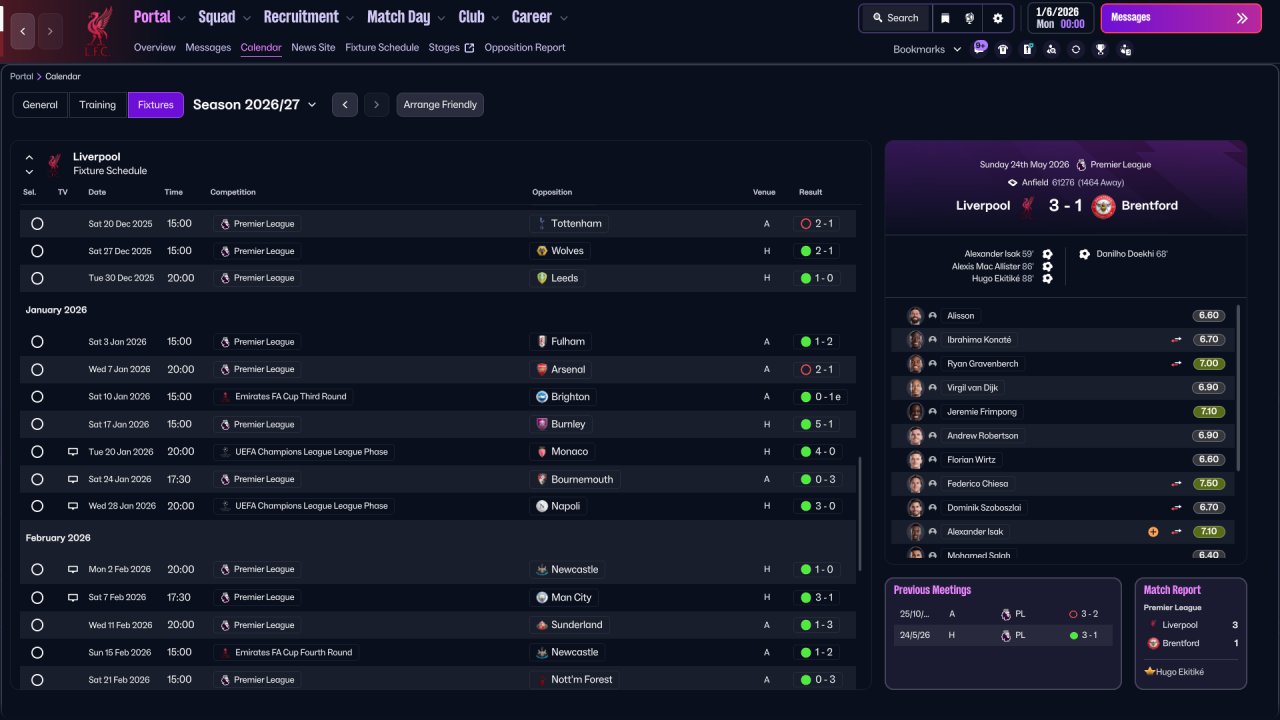
Task: Select the Brighton fixture radio button
Action: point(37,397)
